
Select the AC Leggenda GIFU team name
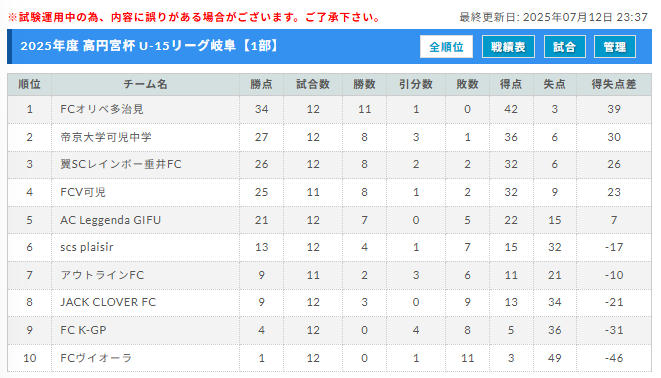click(x=110, y=220)
